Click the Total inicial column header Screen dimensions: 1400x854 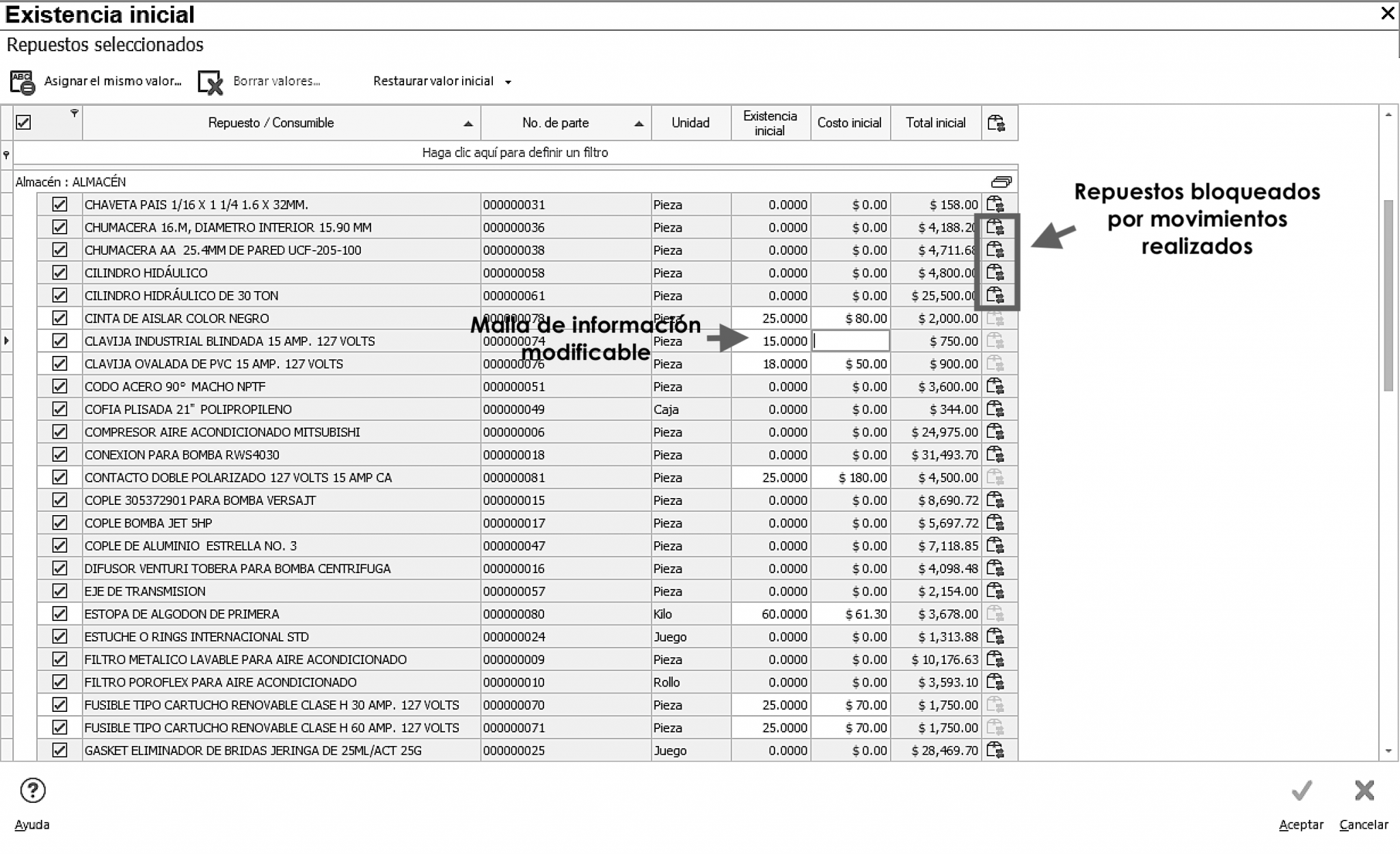pyautogui.click(x=935, y=123)
